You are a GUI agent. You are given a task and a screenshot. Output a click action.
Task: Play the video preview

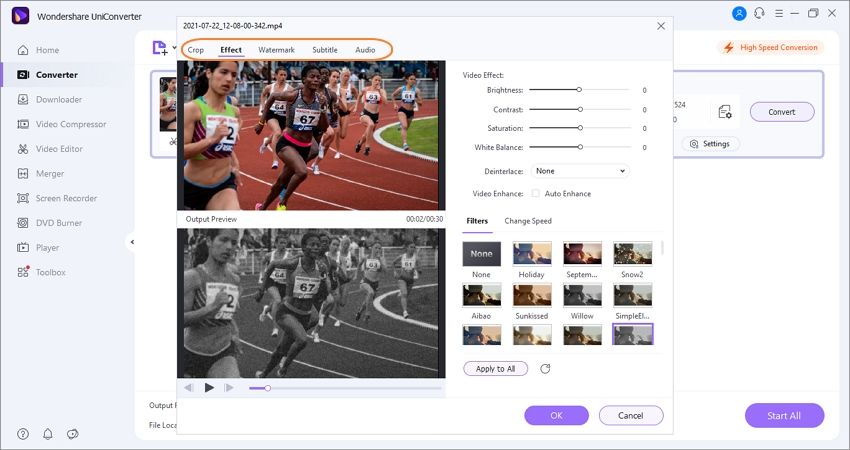pos(209,388)
